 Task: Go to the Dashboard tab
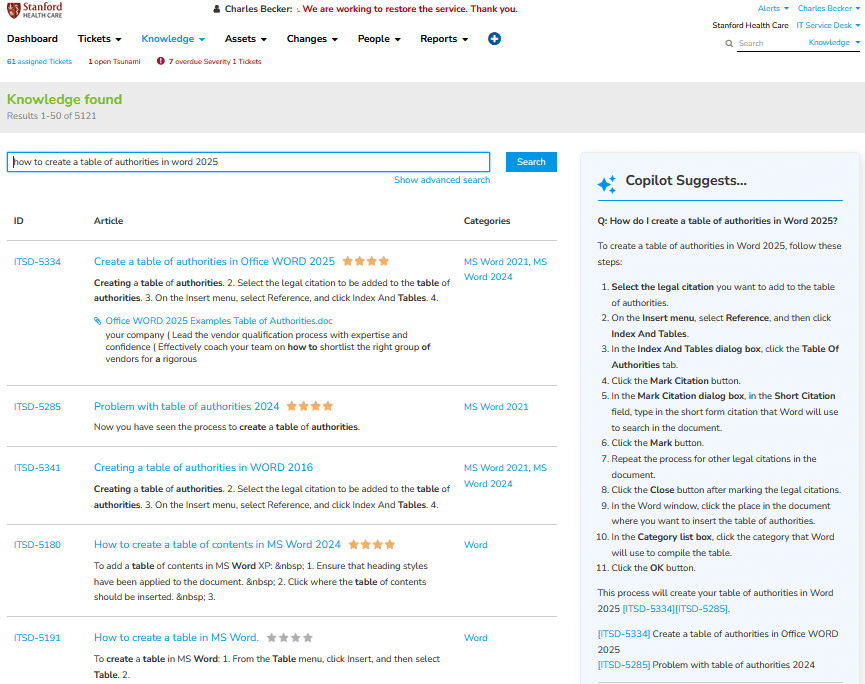click(x=32, y=39)
